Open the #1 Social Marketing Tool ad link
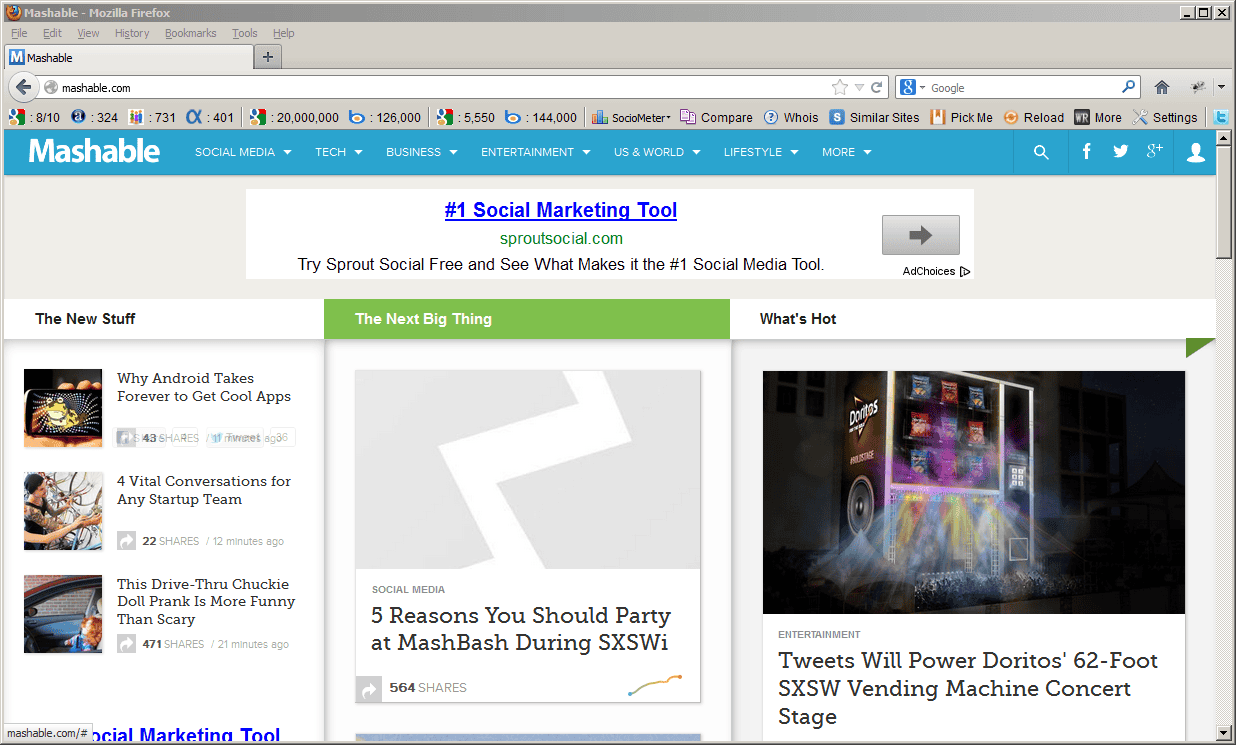The width and height of the screenshot is (1236, 745). [561, 210]
